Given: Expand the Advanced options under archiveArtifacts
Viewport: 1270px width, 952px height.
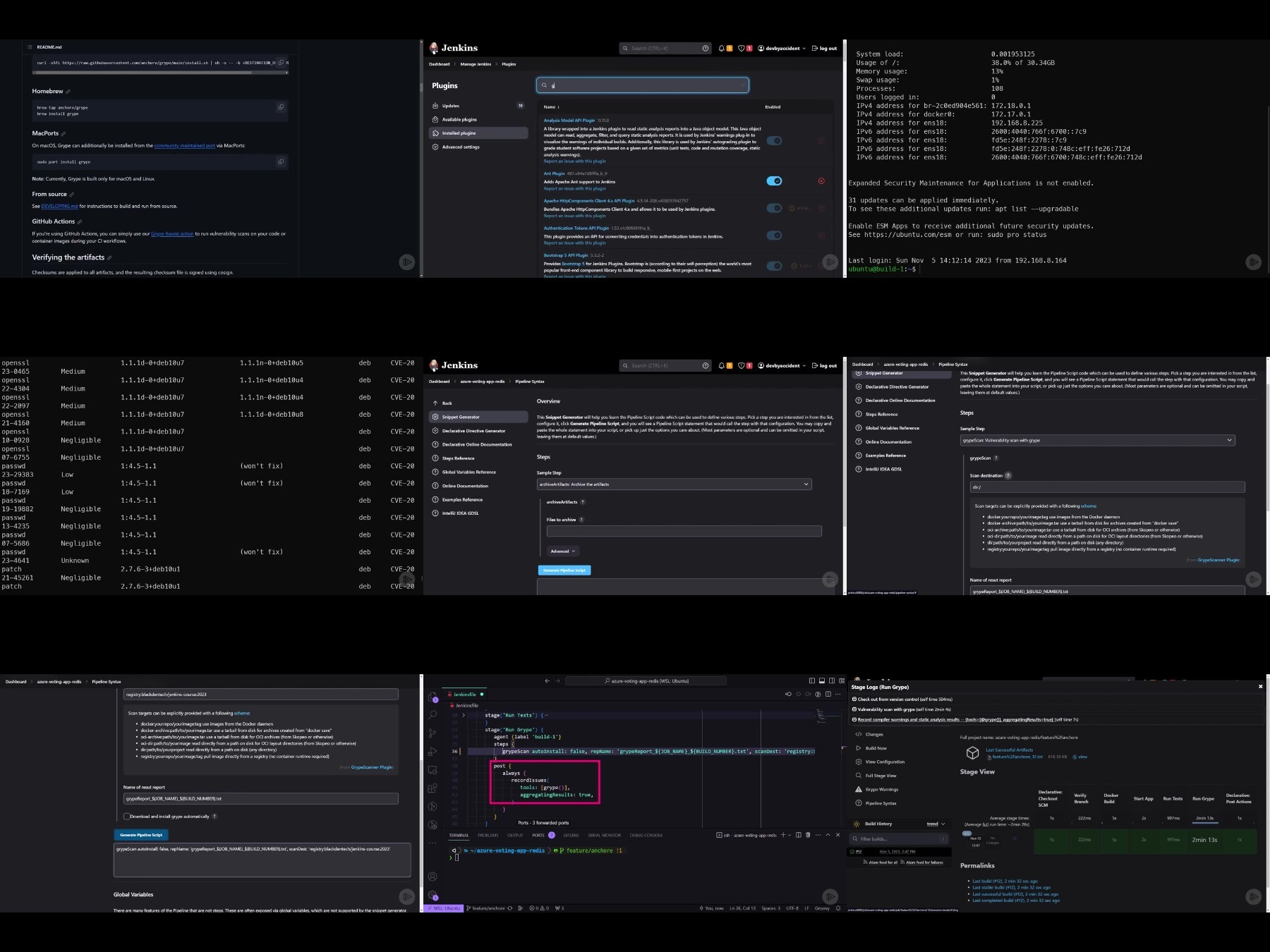Looking at the screenshot, I should click(563, 551).
